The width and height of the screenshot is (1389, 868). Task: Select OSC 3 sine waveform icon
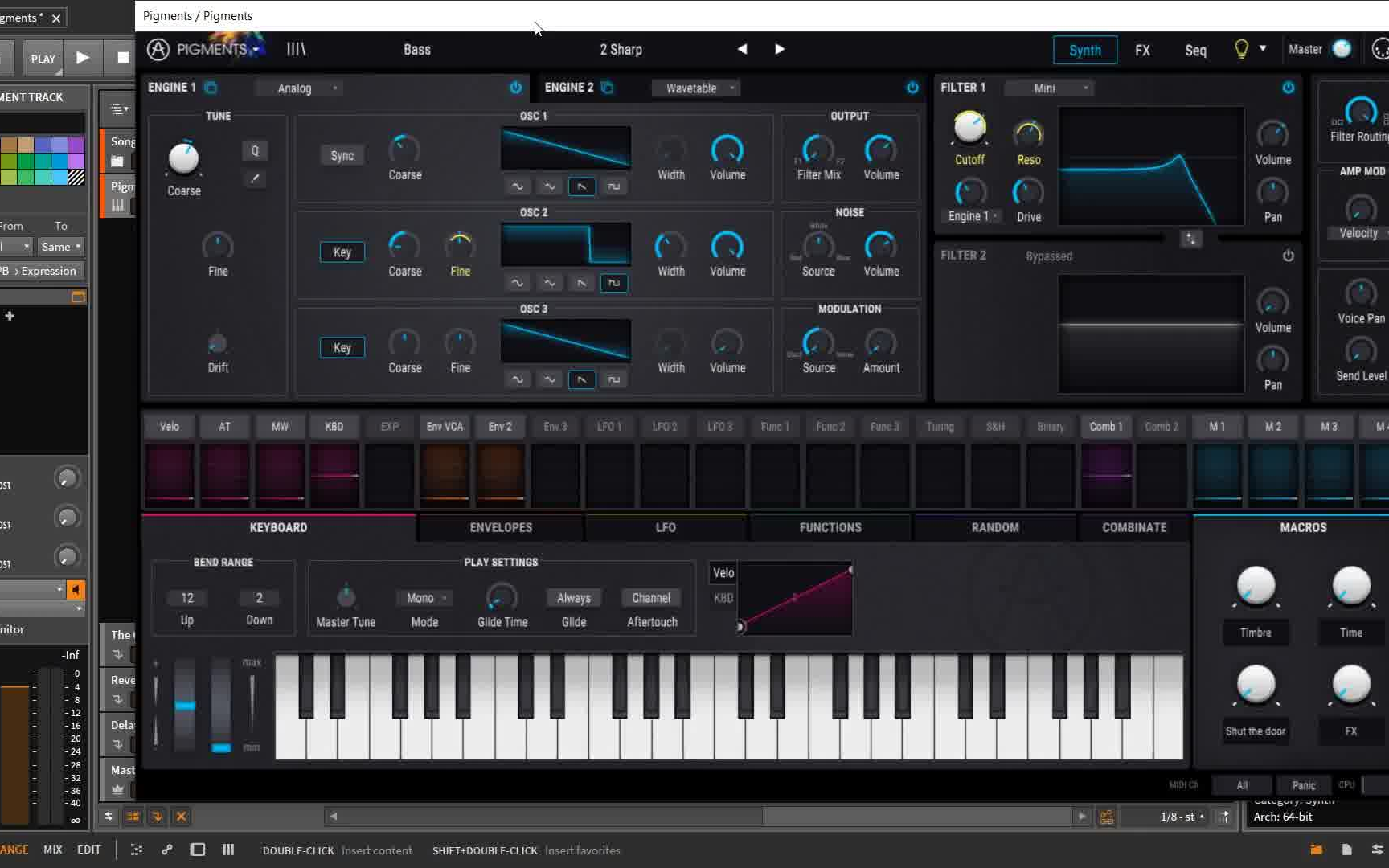[517, 379]
